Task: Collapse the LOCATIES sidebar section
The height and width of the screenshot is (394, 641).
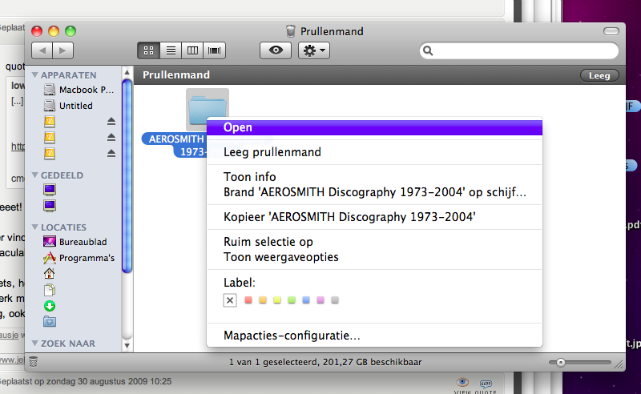Action: tap(35, 227)
